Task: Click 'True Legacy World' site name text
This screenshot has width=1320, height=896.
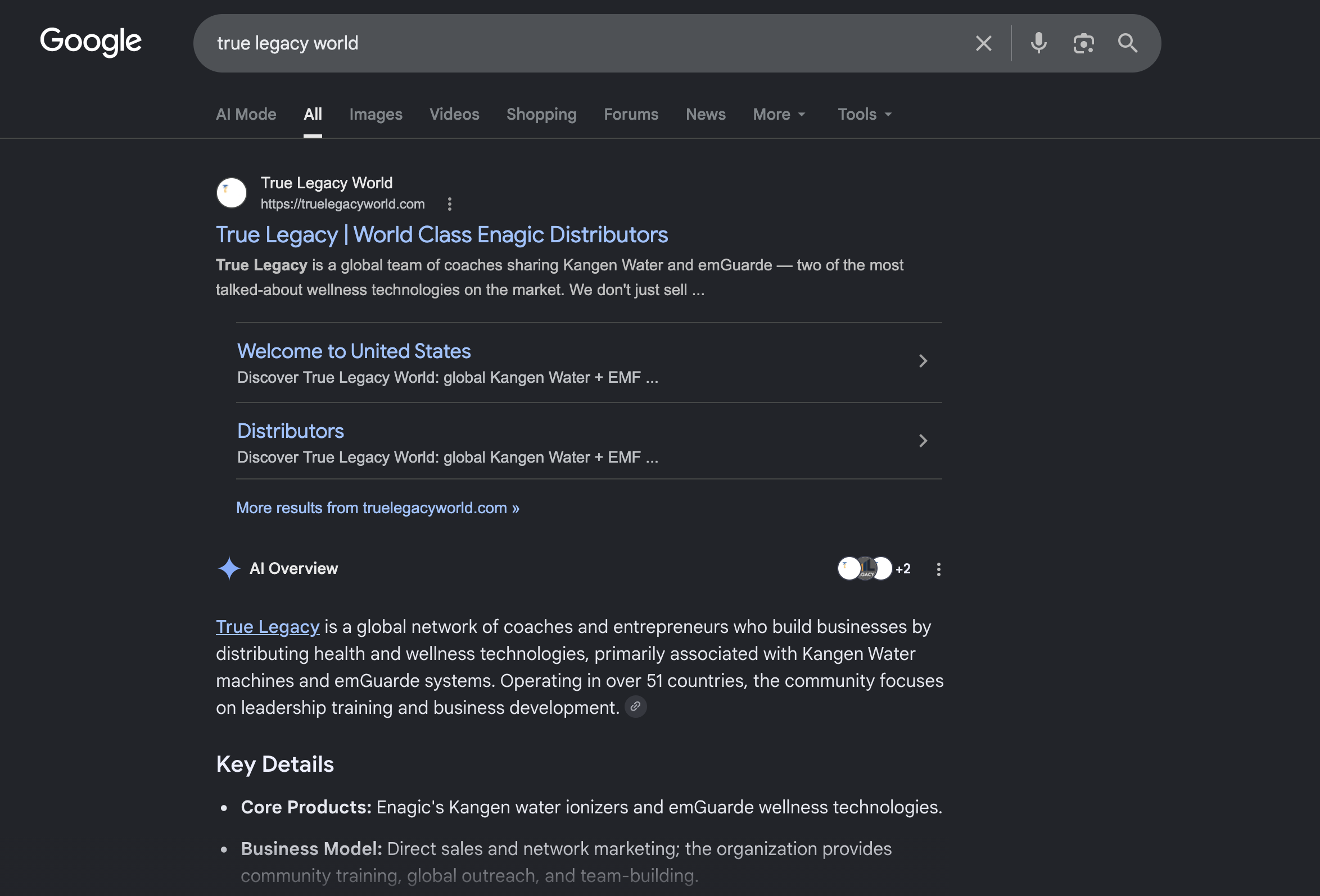Action: 327,183
